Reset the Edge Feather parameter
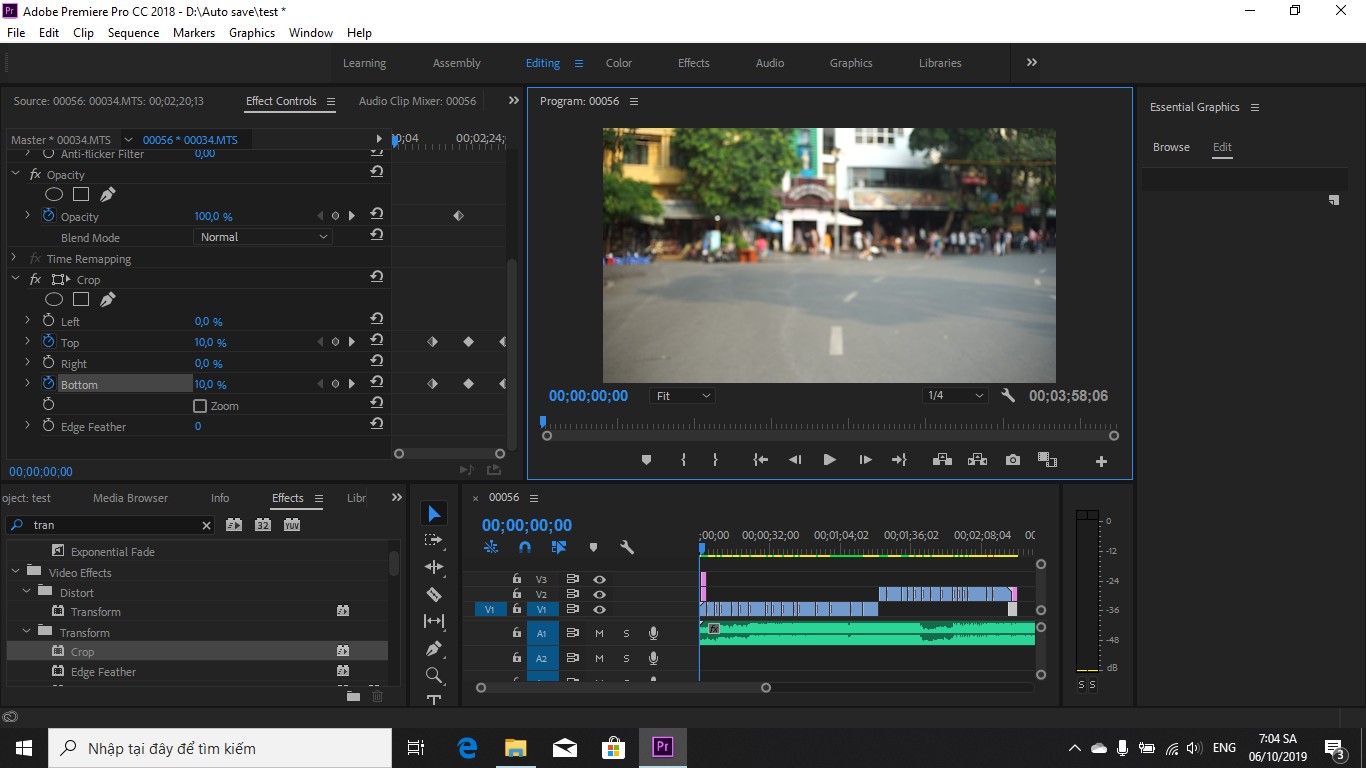 click(376, 425)
